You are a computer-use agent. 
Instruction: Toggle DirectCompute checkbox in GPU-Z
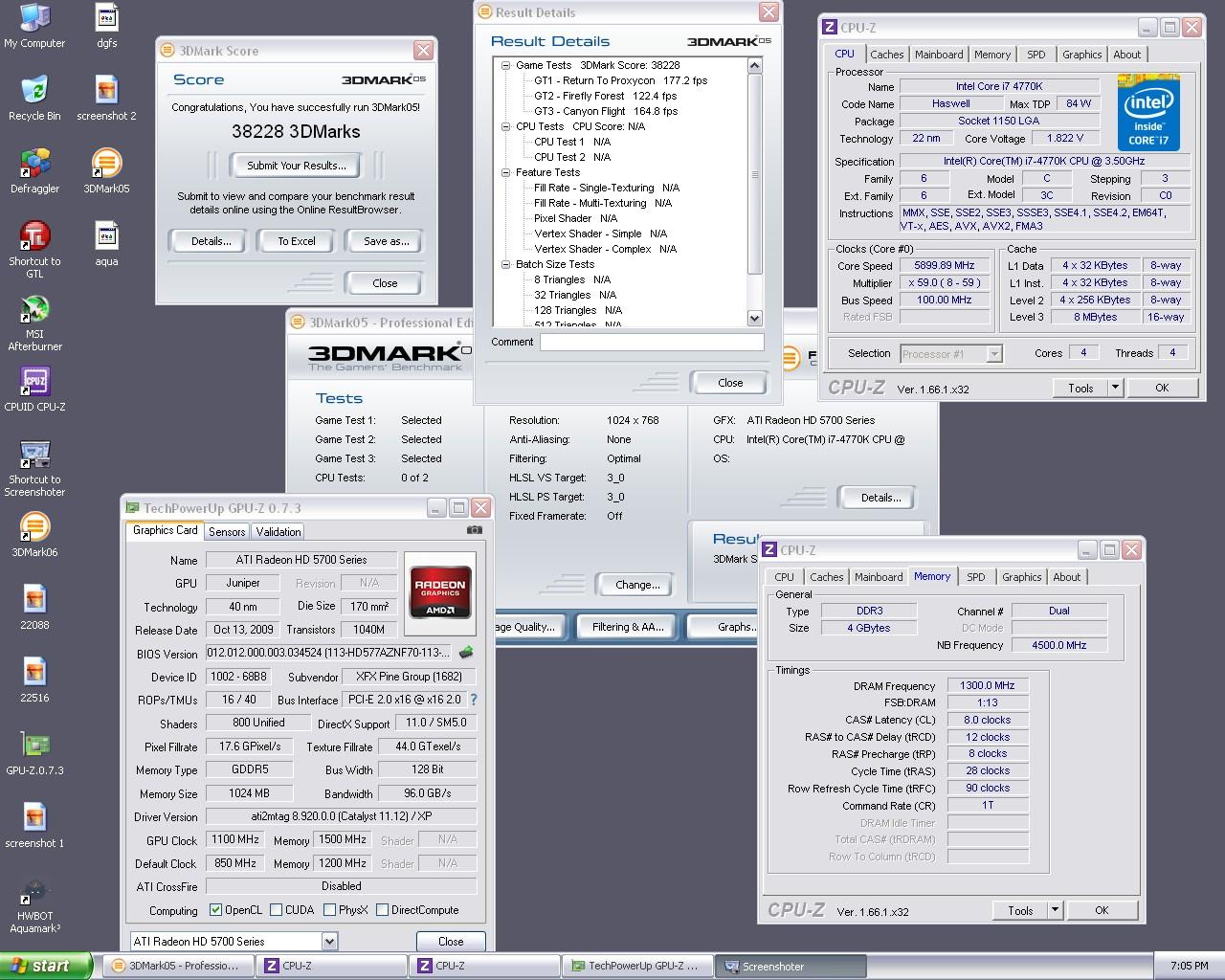point(383,910)
